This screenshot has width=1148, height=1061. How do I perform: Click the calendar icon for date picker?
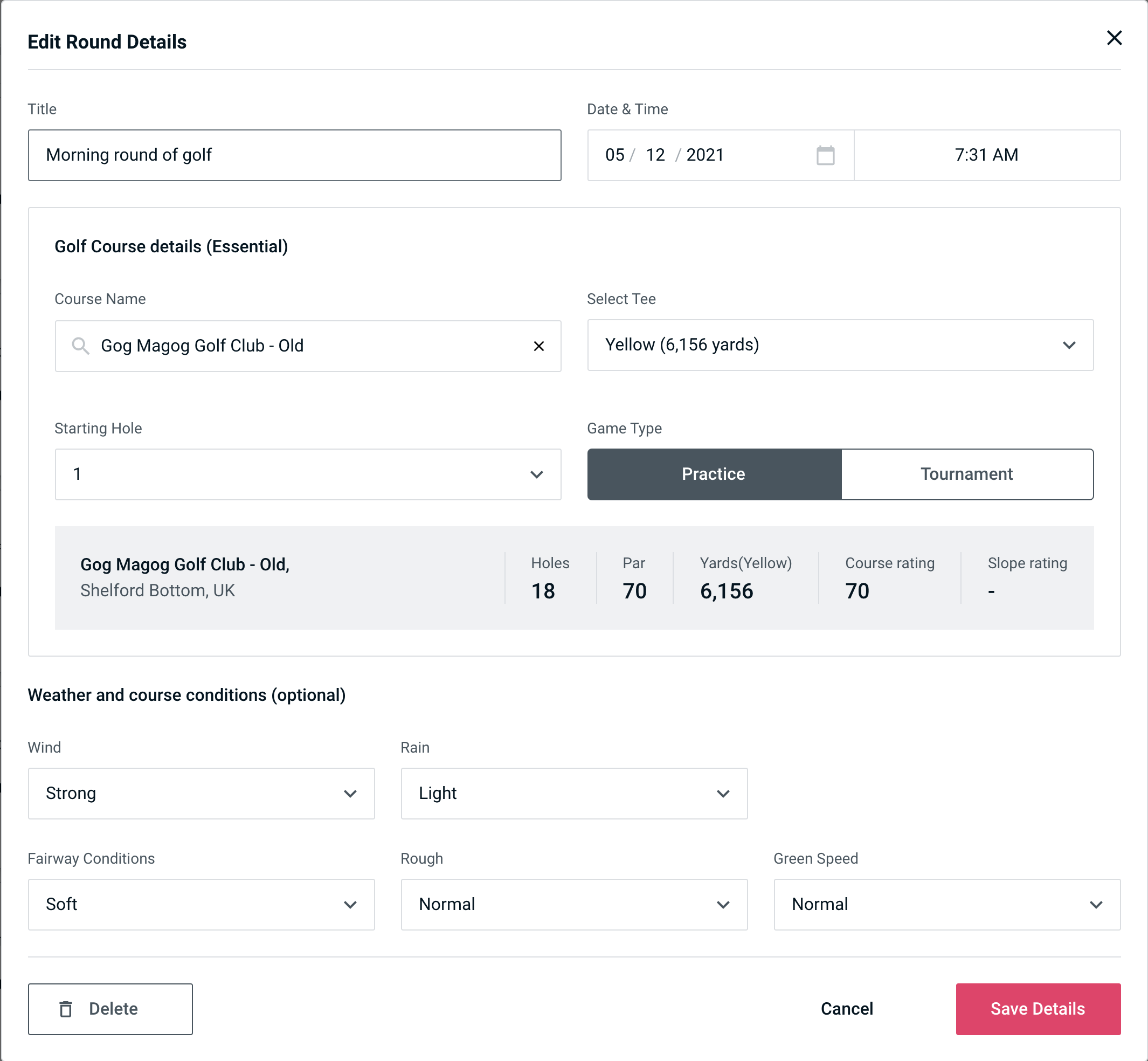tap(824, 154)
